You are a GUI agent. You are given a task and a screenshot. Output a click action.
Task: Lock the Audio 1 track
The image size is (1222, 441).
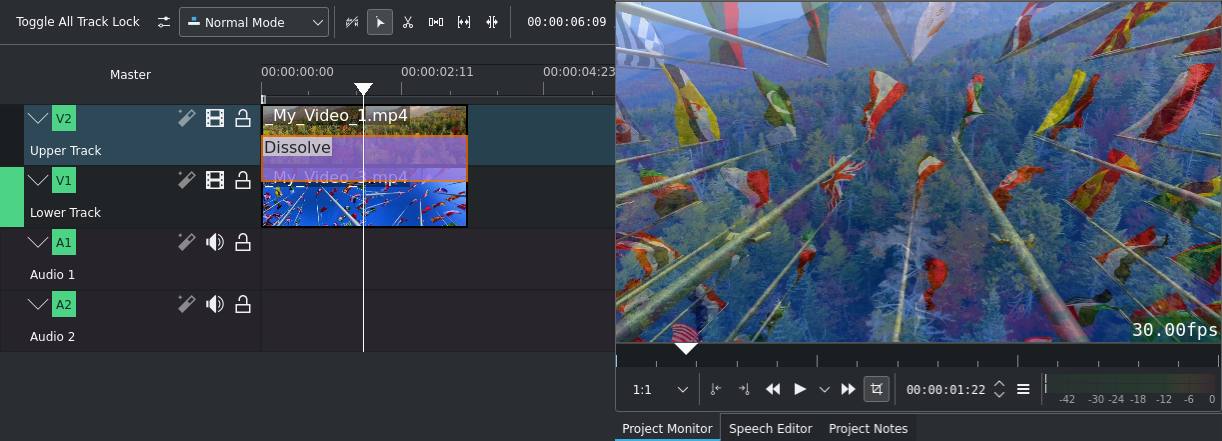pyautogui.click(x=242, y=243)
